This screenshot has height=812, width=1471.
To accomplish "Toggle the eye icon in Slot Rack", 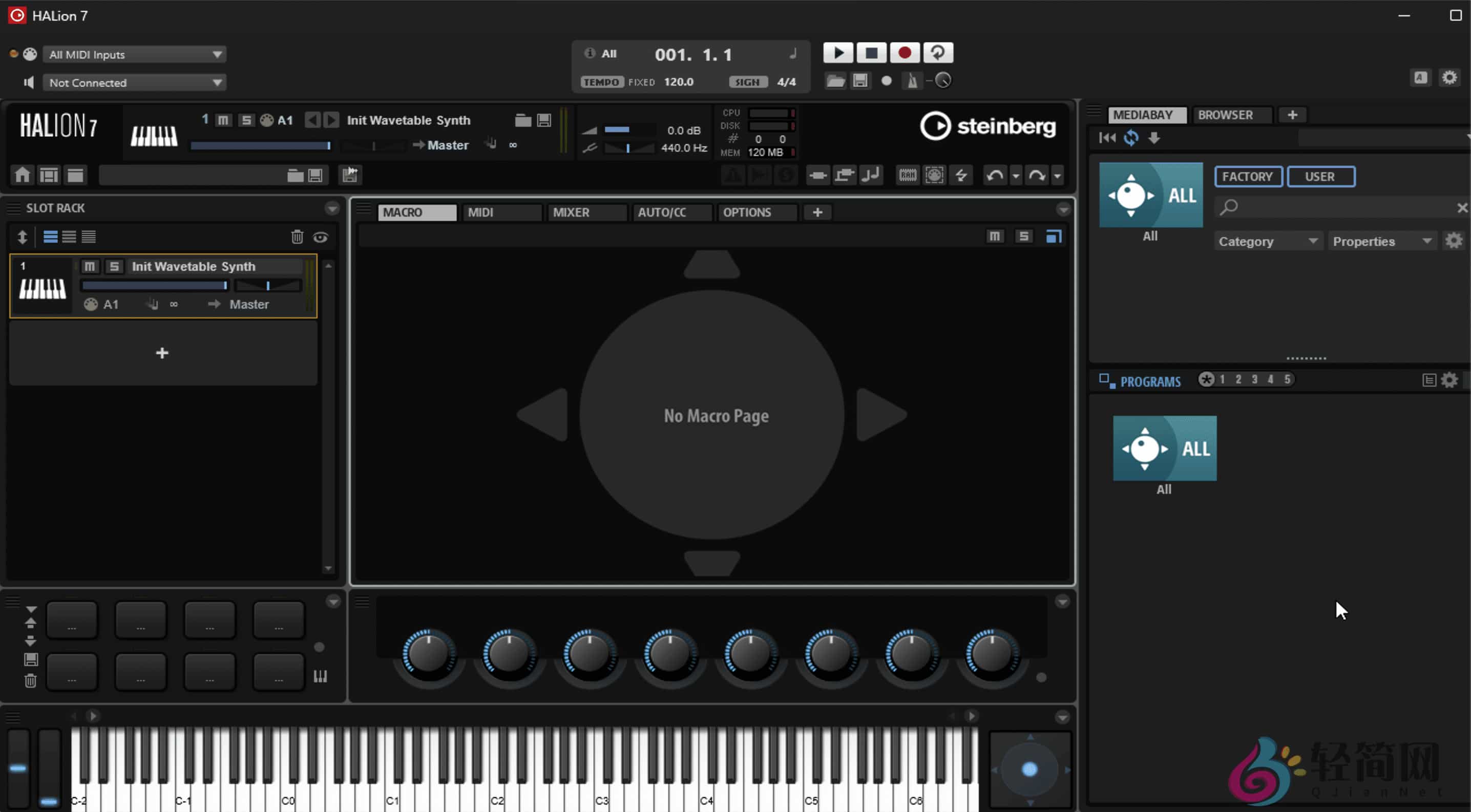I will (x=320, y=237).
